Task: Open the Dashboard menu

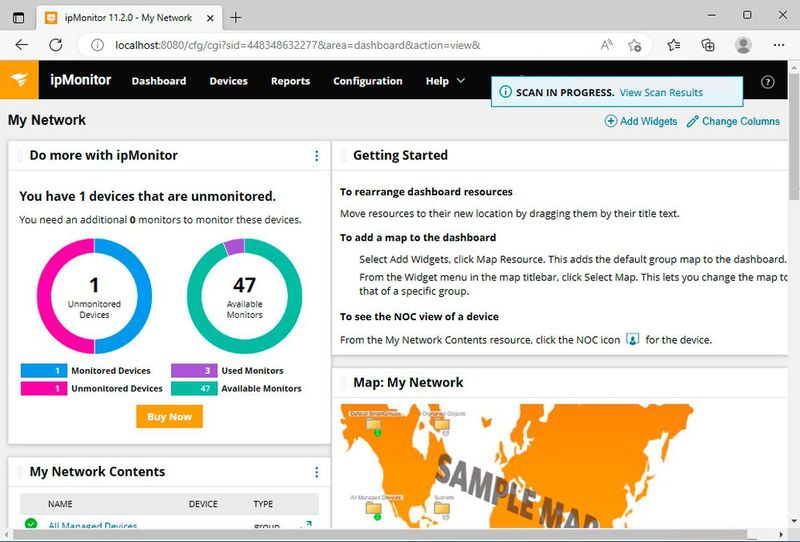Action: [159, 81]
